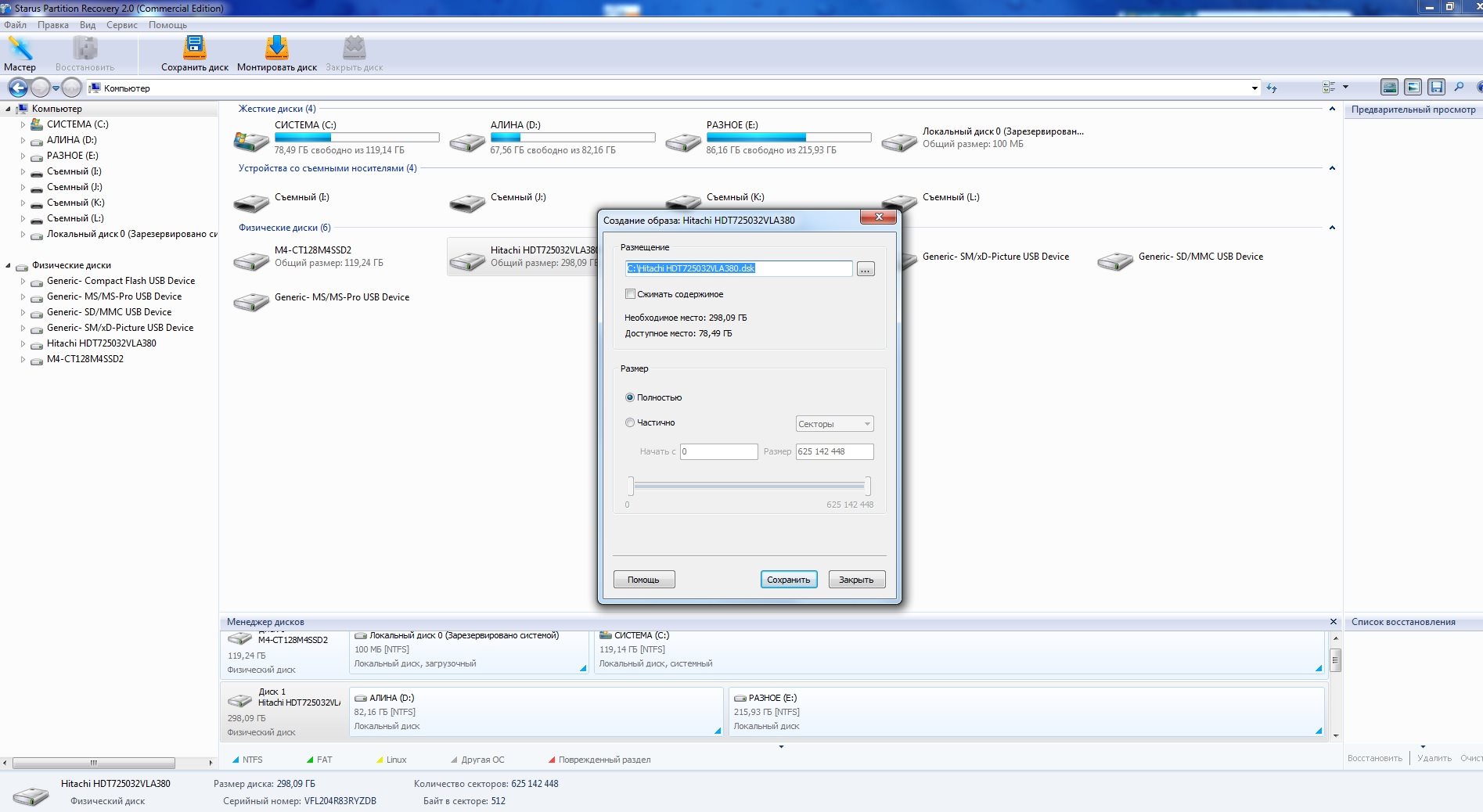Select the Частично radio button
This screenshot has height=812, width=1483.
click(x=630, y=422)
